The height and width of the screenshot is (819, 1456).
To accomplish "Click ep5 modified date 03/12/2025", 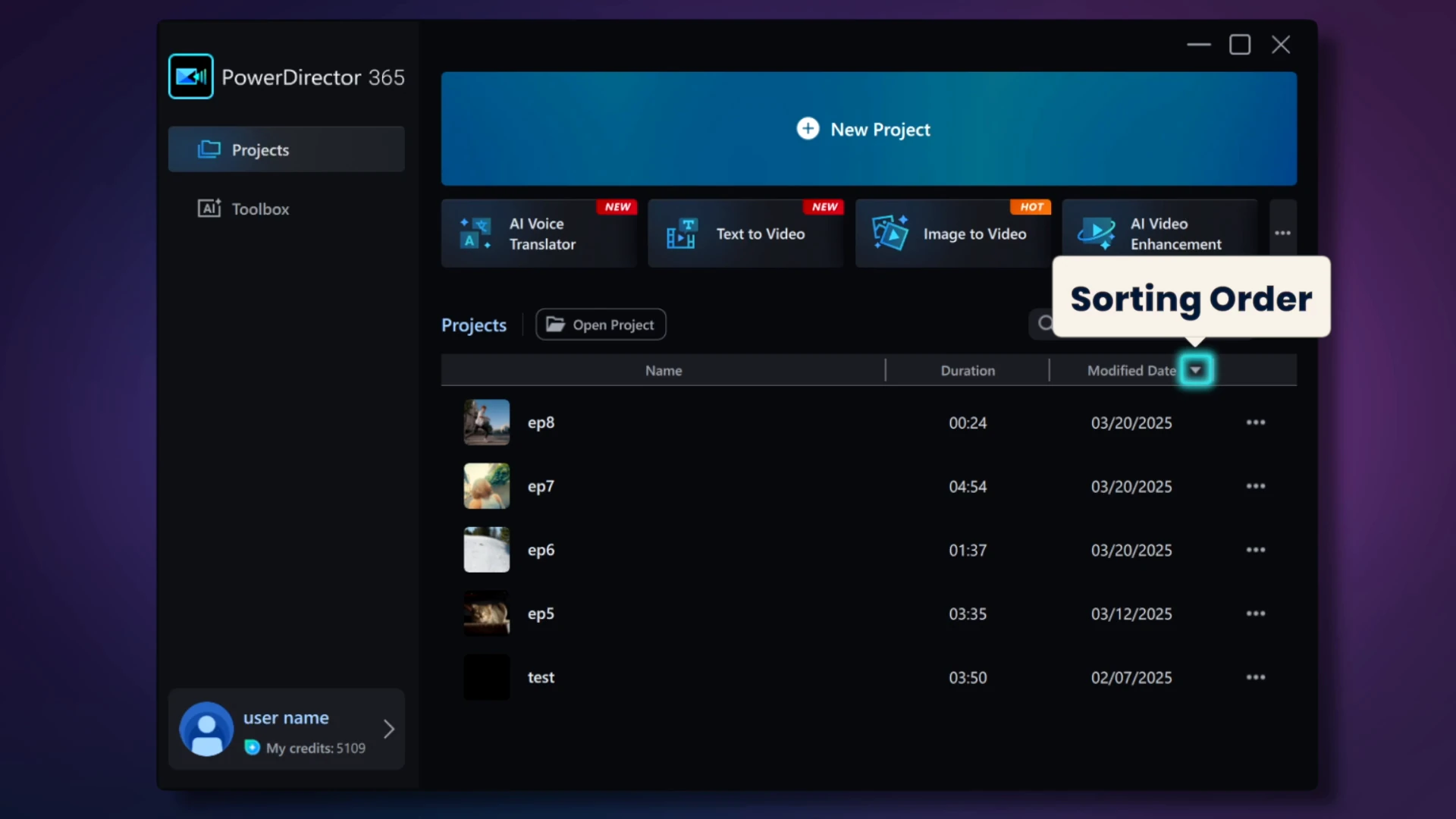I will pos(1131,614).
